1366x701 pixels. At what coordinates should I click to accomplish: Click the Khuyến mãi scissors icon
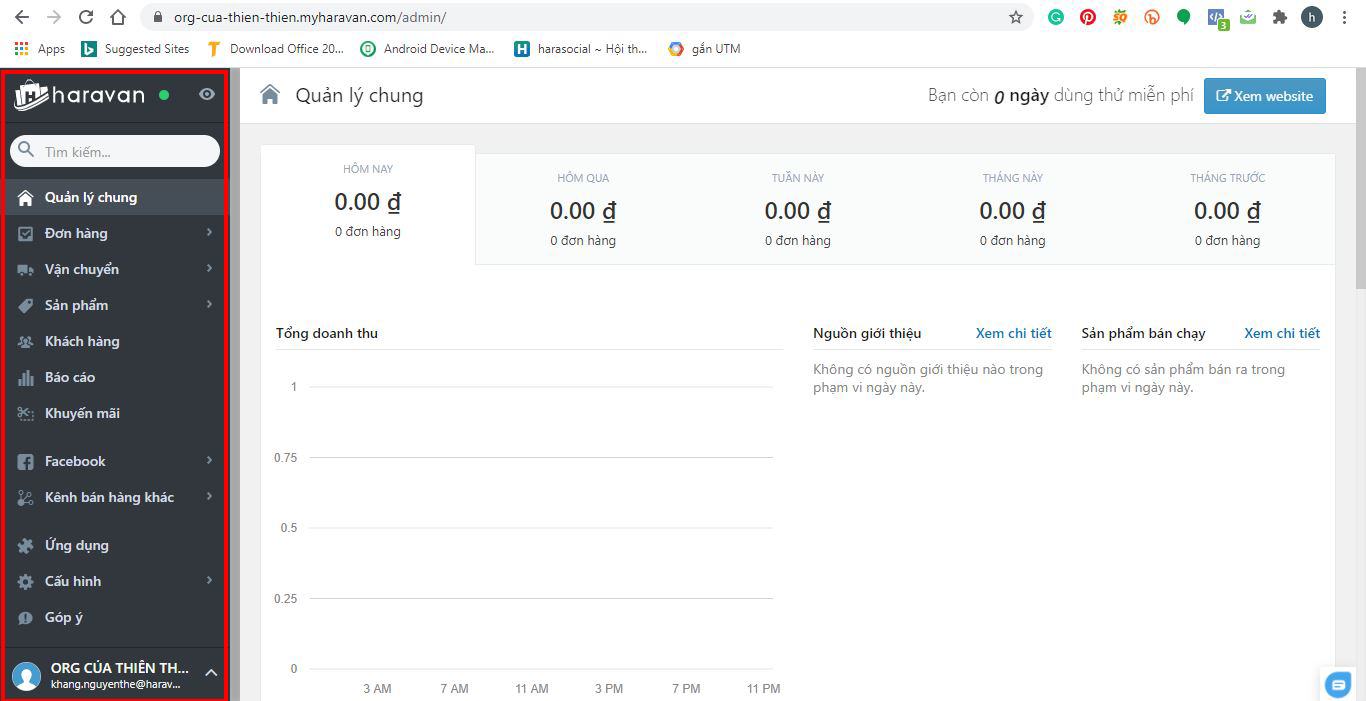26,413
